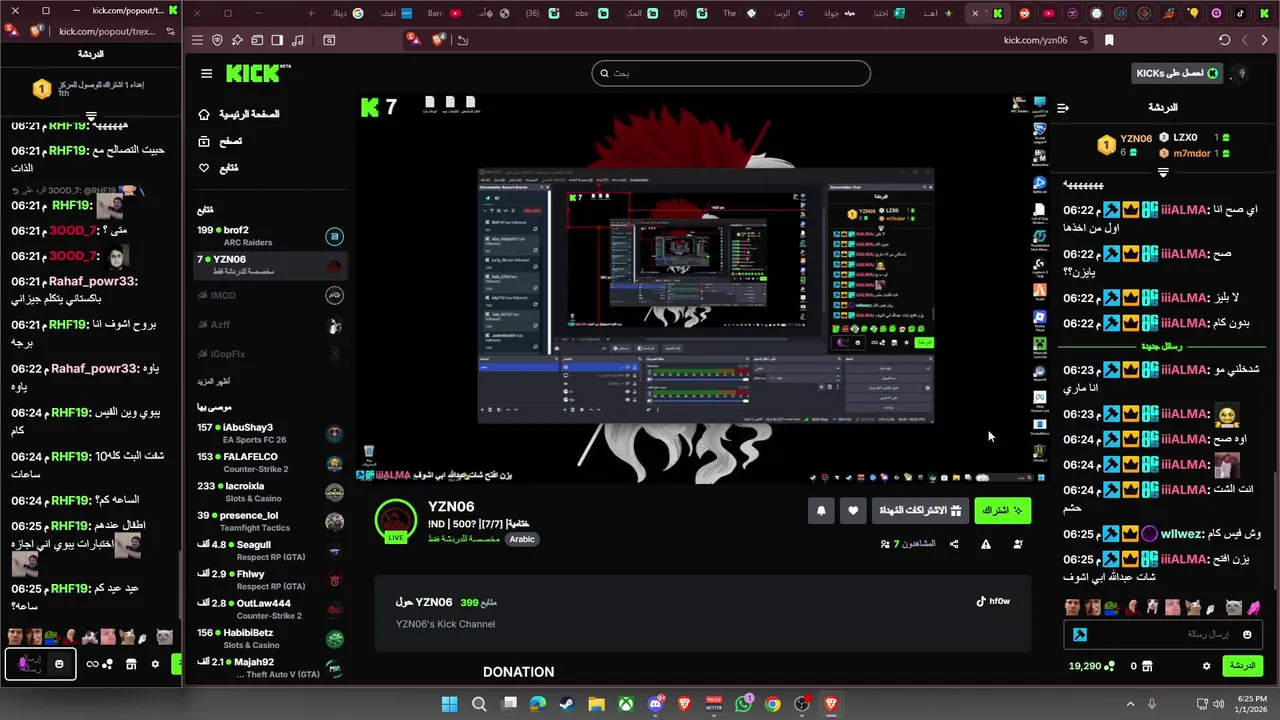Click username wllwez in chat
The width and height of the screenshot is (1280, 720).
coord(1181,534)
